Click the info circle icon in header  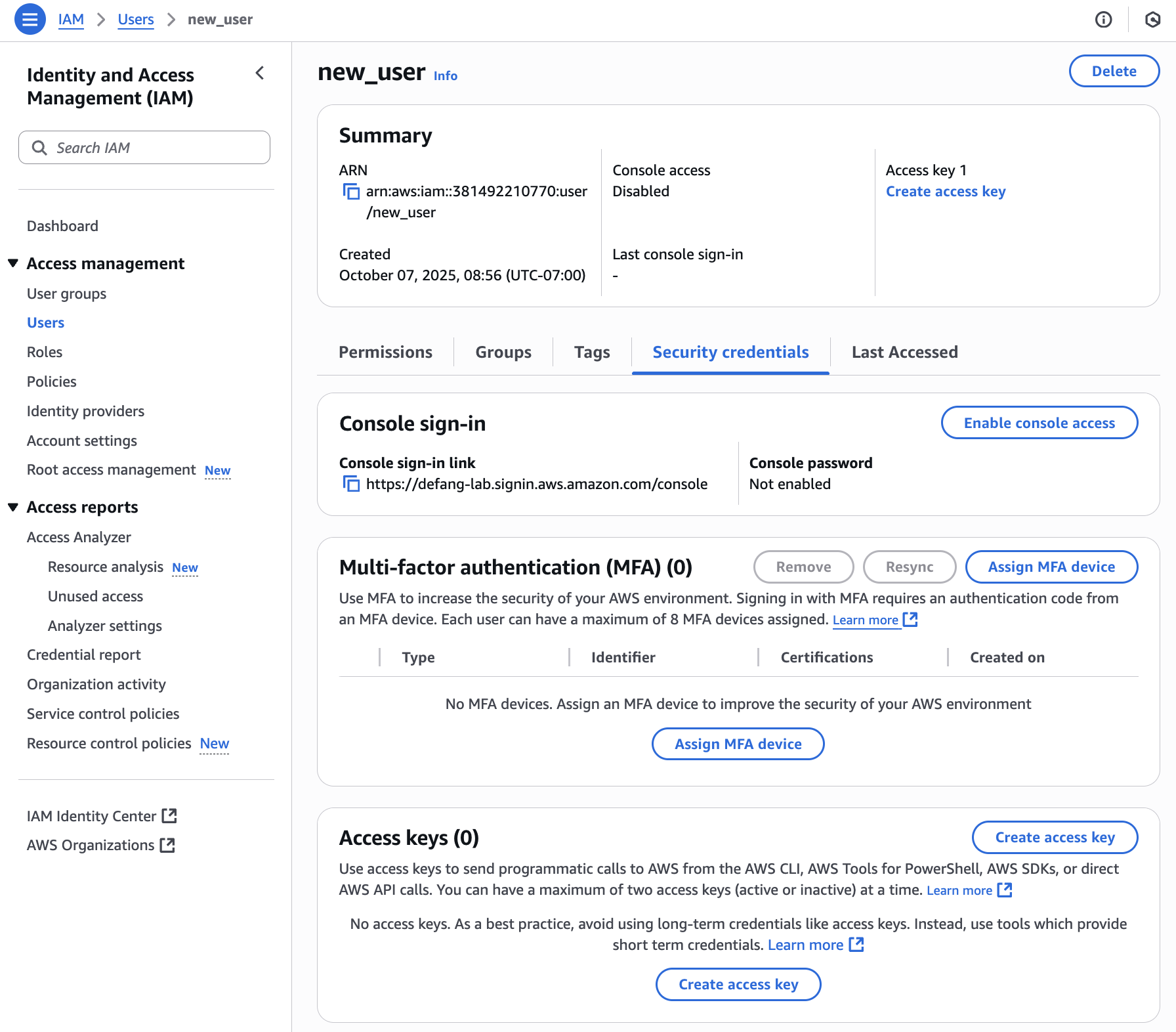click(x=1103, y=20)
